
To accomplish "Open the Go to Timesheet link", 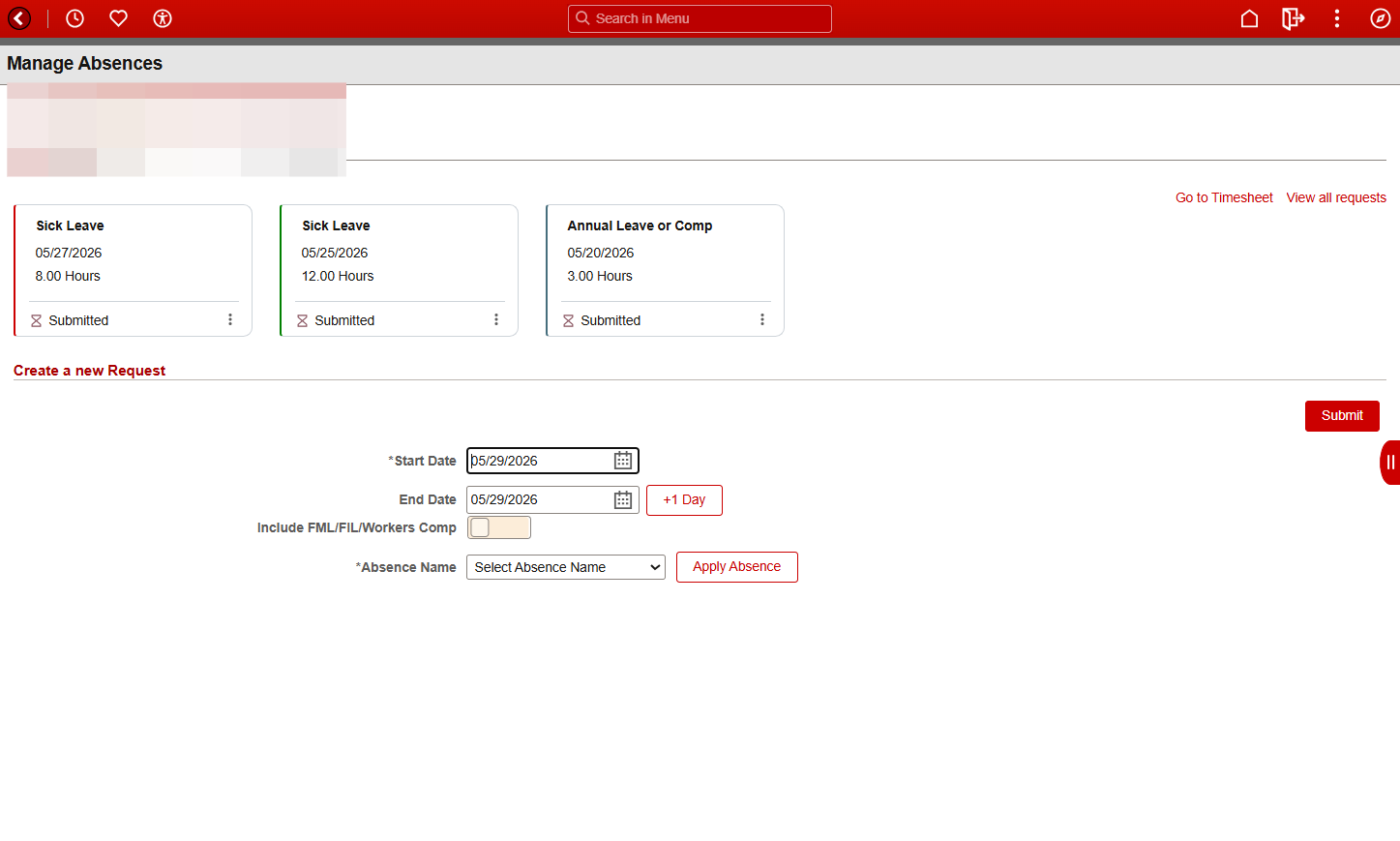I will click(x=1224, y=197).
